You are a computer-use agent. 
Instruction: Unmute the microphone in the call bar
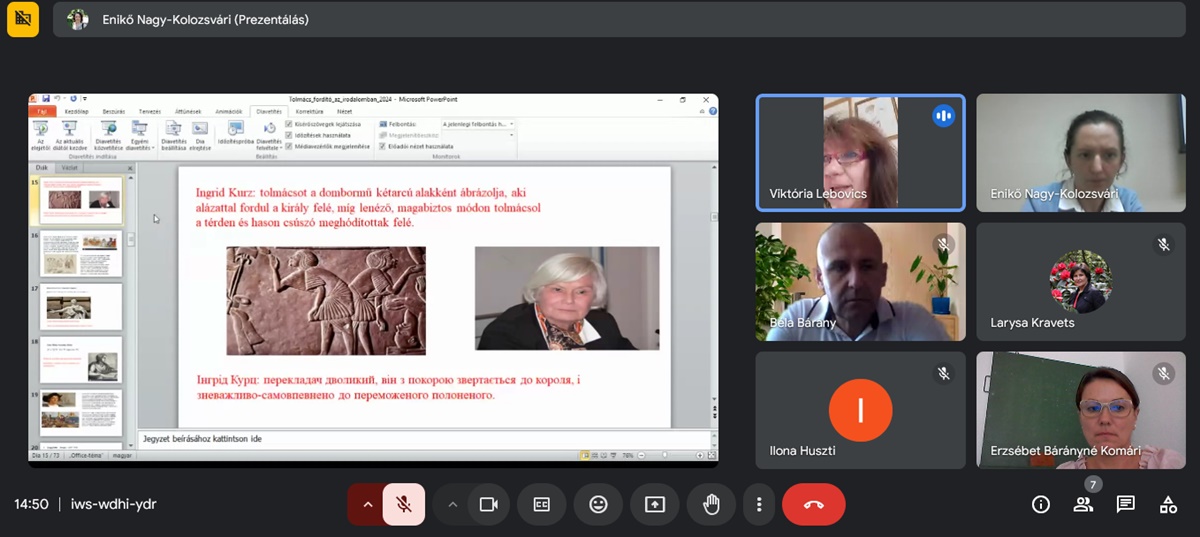(403, 504)
